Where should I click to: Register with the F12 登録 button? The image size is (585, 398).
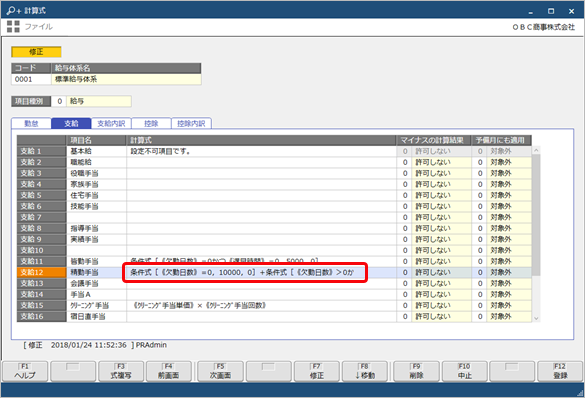pyautogui.click(x=560, y=371)
